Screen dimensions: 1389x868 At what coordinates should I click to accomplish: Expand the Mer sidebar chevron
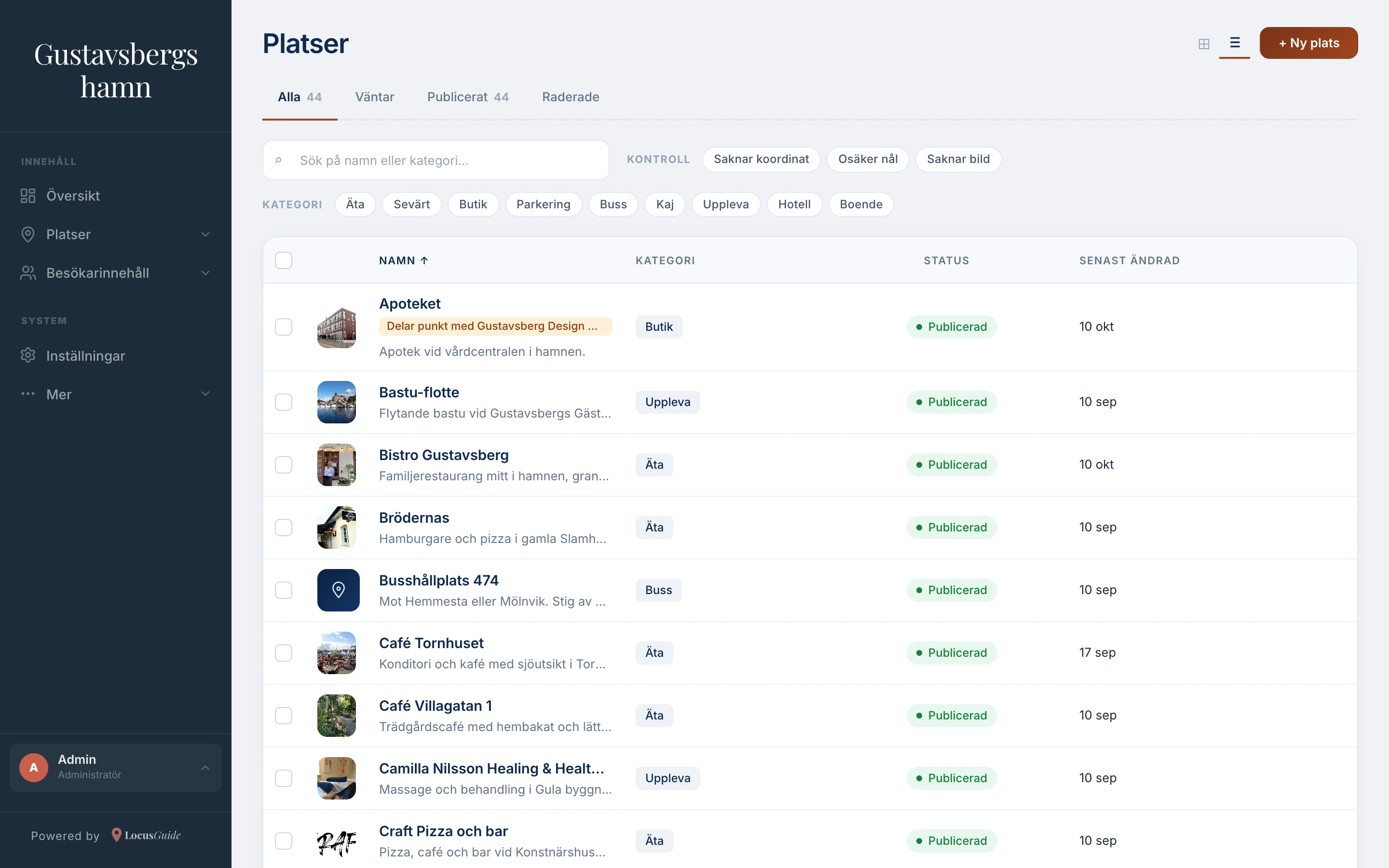(x=205, y=394)
